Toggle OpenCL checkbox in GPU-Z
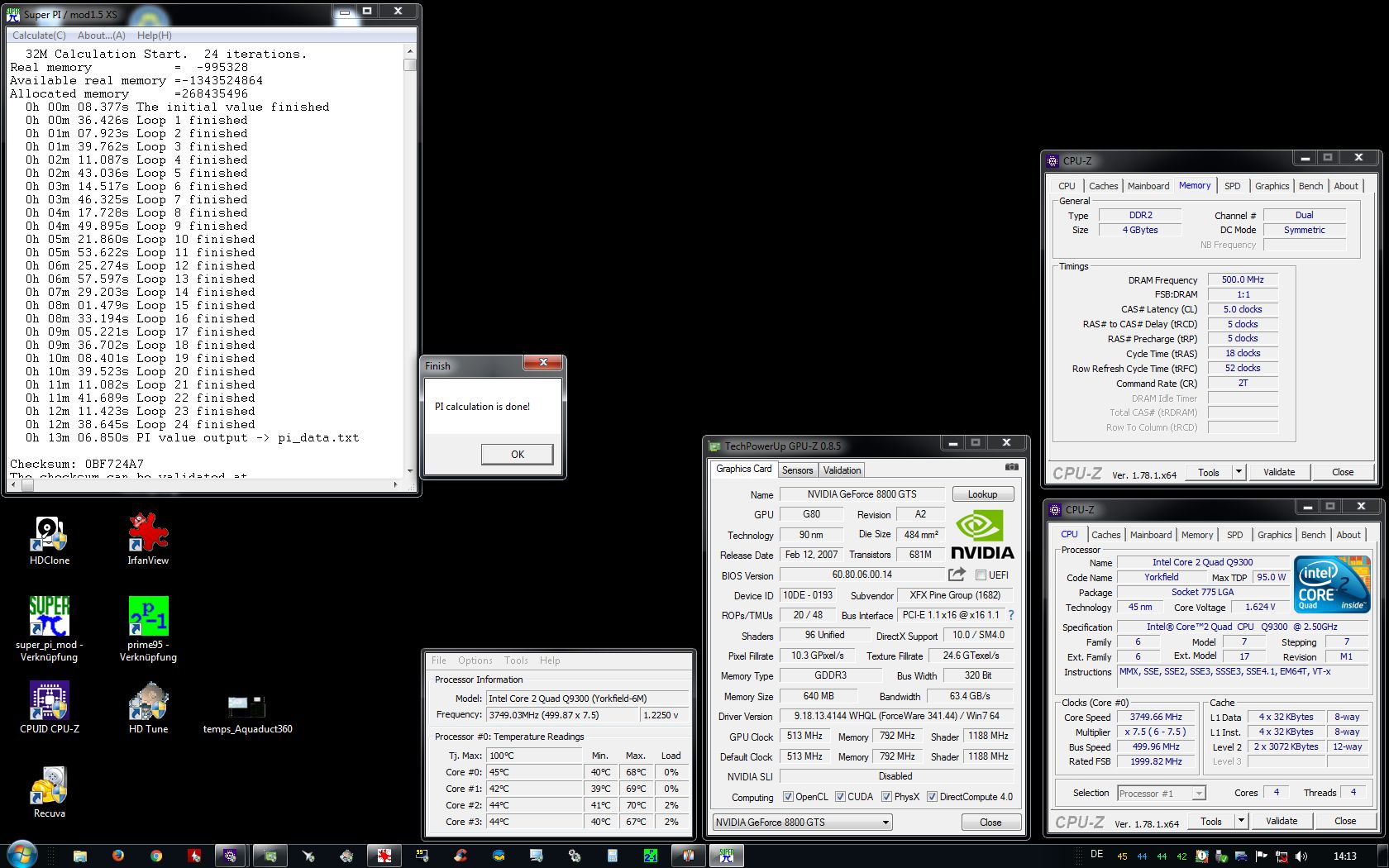The width and height of the screenshot is (1389, 868). pyautogui.click(x=788, y=797)
